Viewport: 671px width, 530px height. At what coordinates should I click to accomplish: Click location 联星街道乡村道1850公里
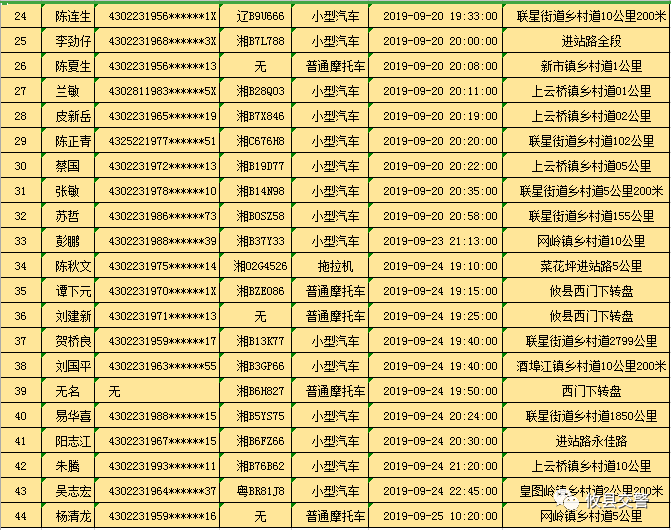click(591, 416)
